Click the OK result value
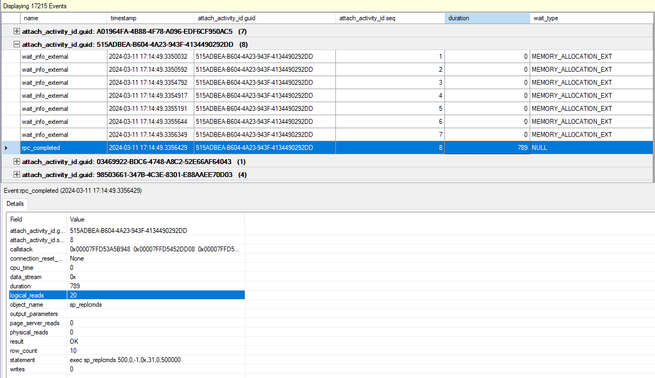Viewport: 655px width, 378px height. (x=74, y=341)
